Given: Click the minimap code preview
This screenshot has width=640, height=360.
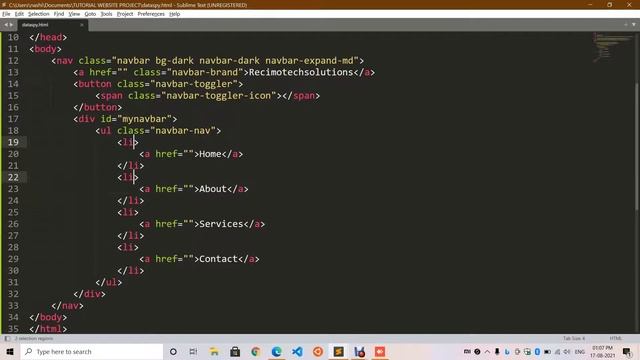Looking at the screenshot, I should (x=612, y=47).
